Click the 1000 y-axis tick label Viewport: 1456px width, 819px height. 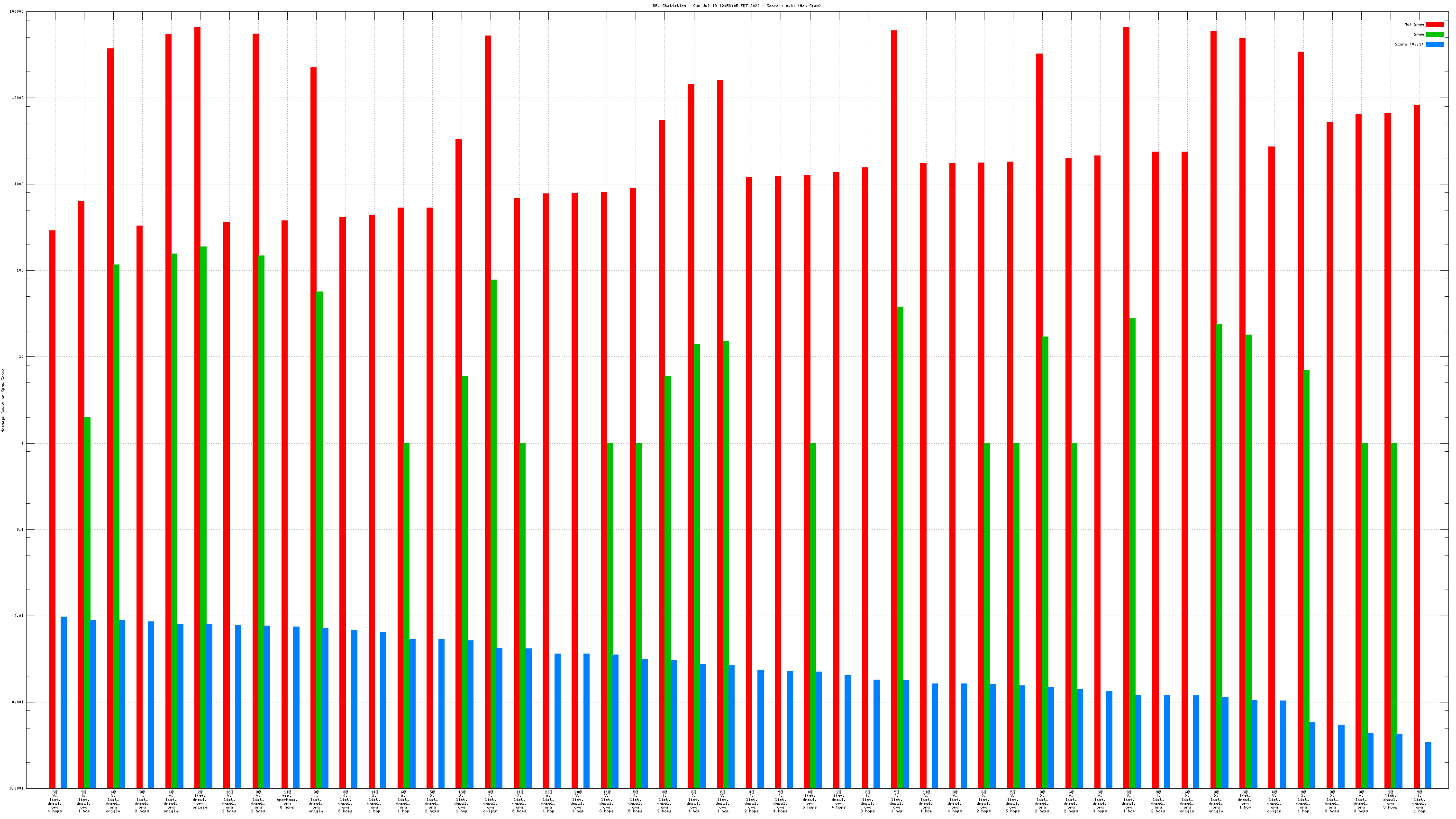click(x=18, y=184)
